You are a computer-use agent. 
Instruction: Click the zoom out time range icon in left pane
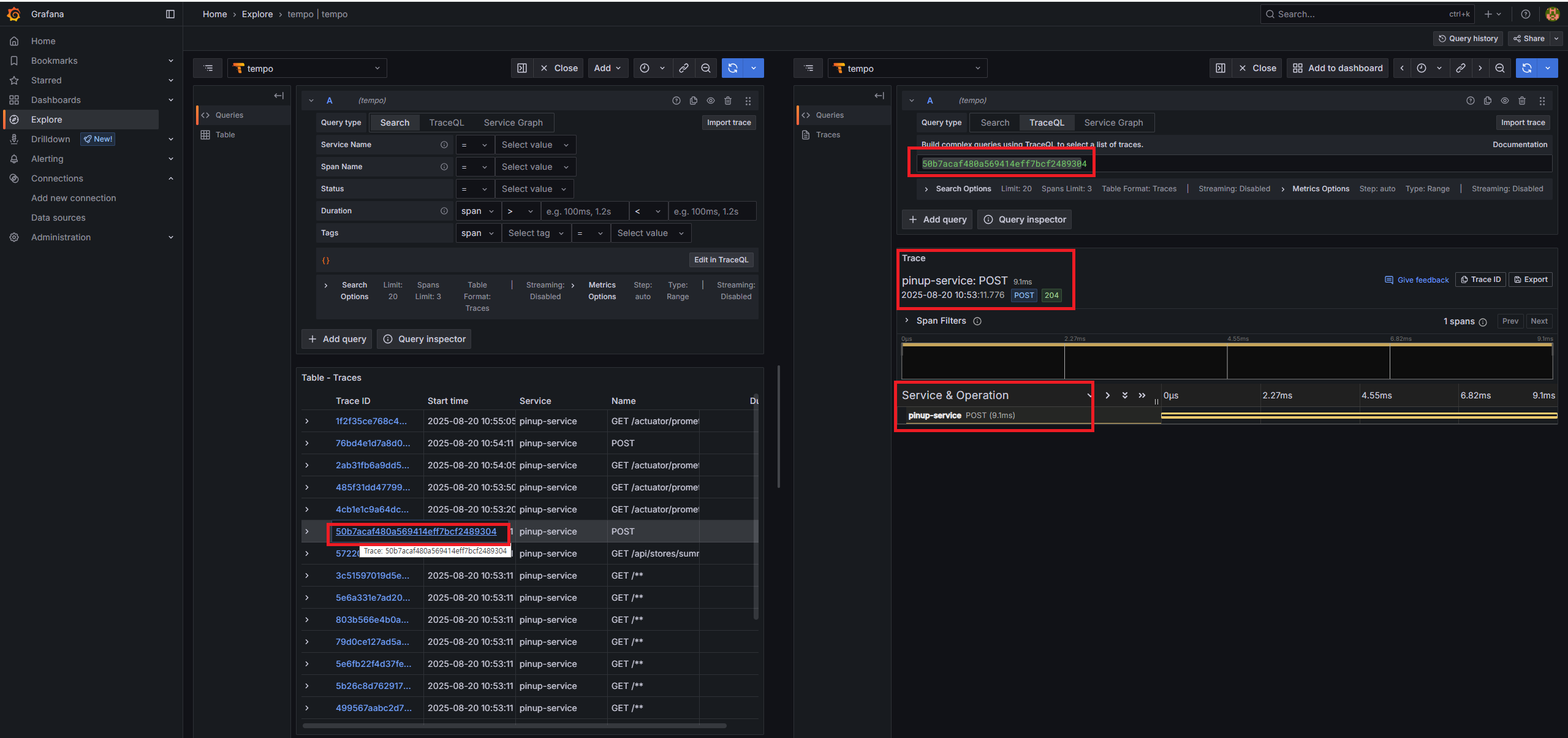(706, 68)
